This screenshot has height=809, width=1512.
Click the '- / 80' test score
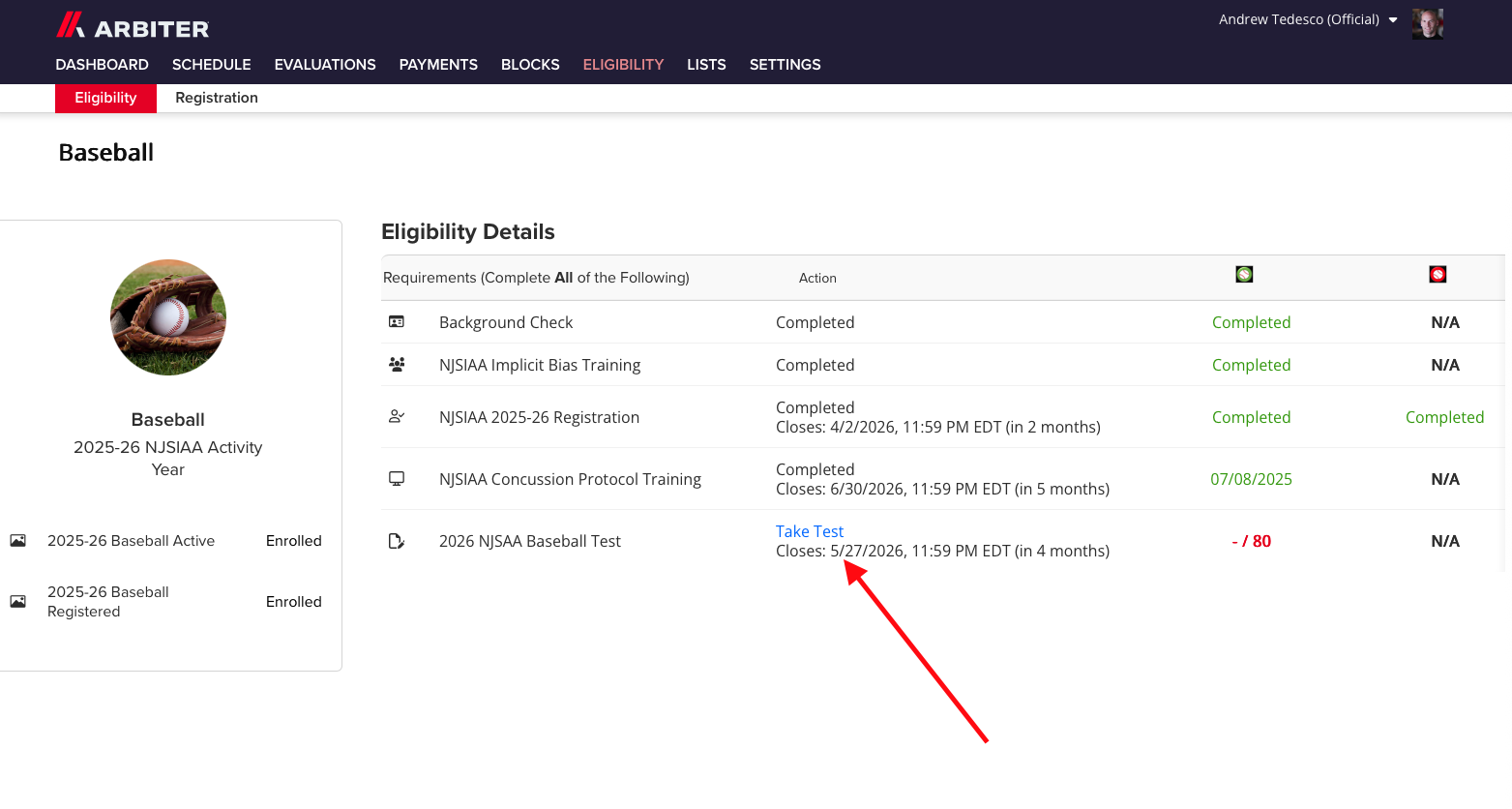click(1251, 541)
